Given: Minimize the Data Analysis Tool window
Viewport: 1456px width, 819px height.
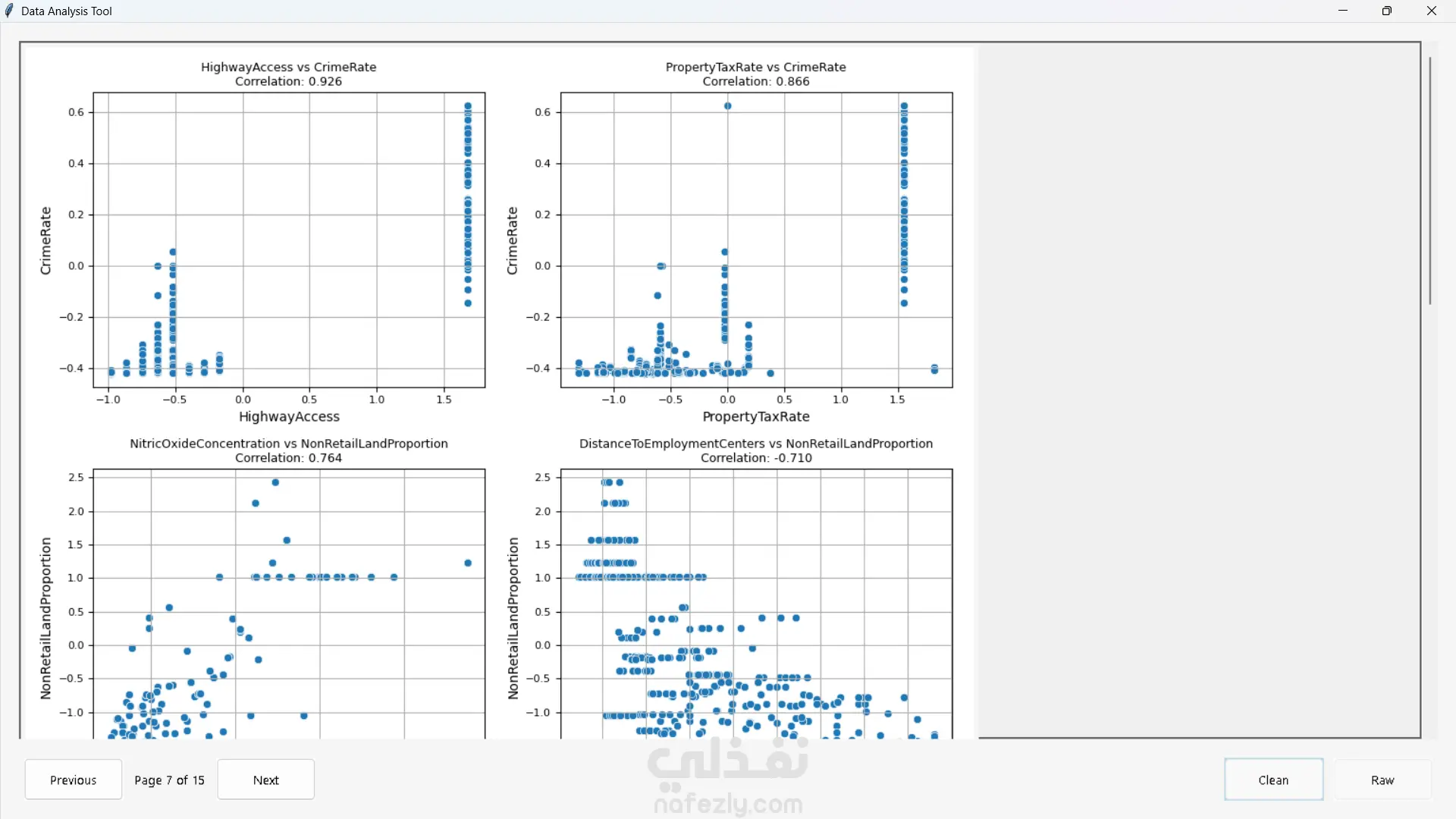Looking at the screenshot, I should (x=1343, y=11).
